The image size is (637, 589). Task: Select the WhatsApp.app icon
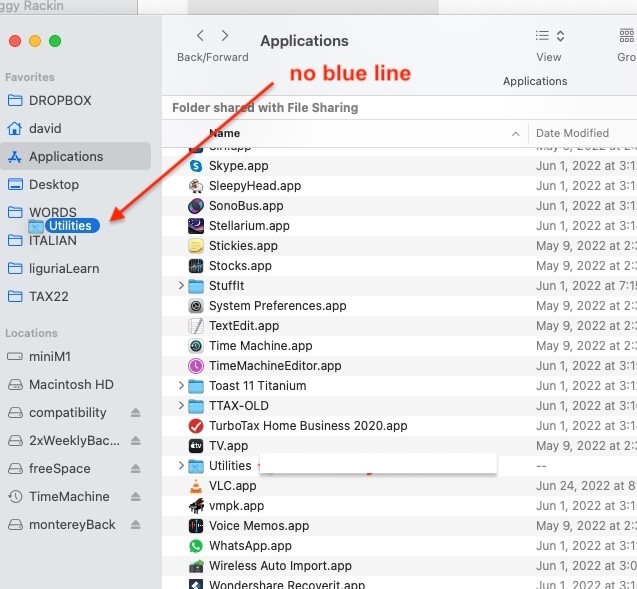[x=196, y=546]
